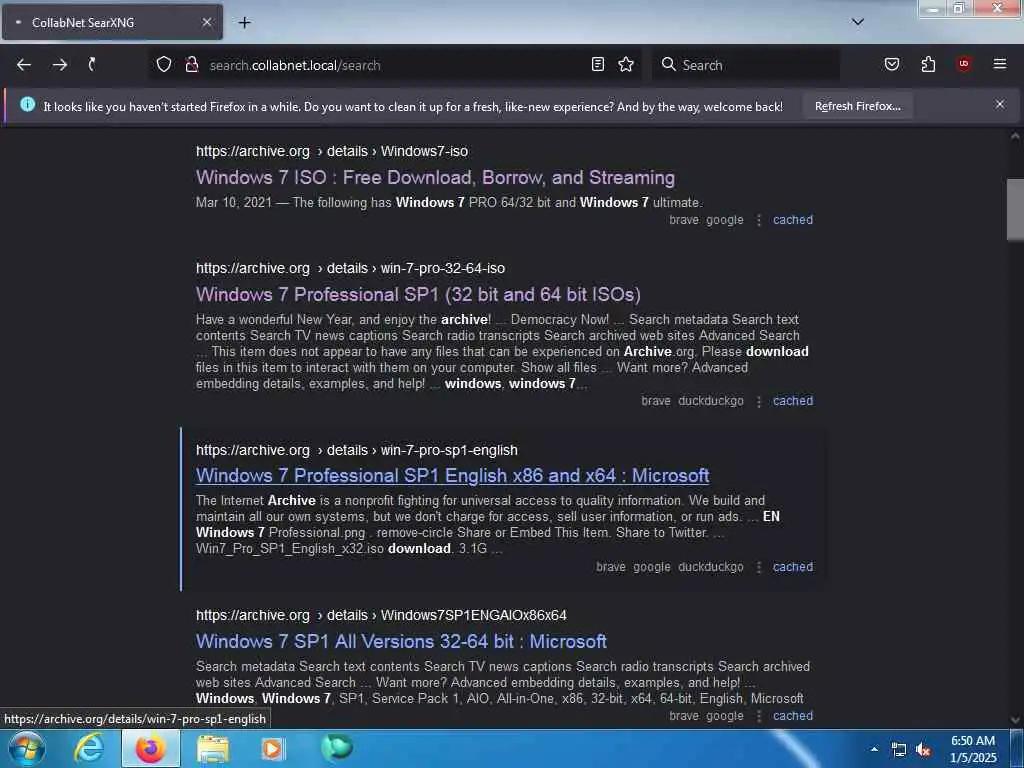This screenshot has width=1024, height=768.
Task: Expand more options dots for SP1 ISOs result
Action: click(x=758, y=402)
